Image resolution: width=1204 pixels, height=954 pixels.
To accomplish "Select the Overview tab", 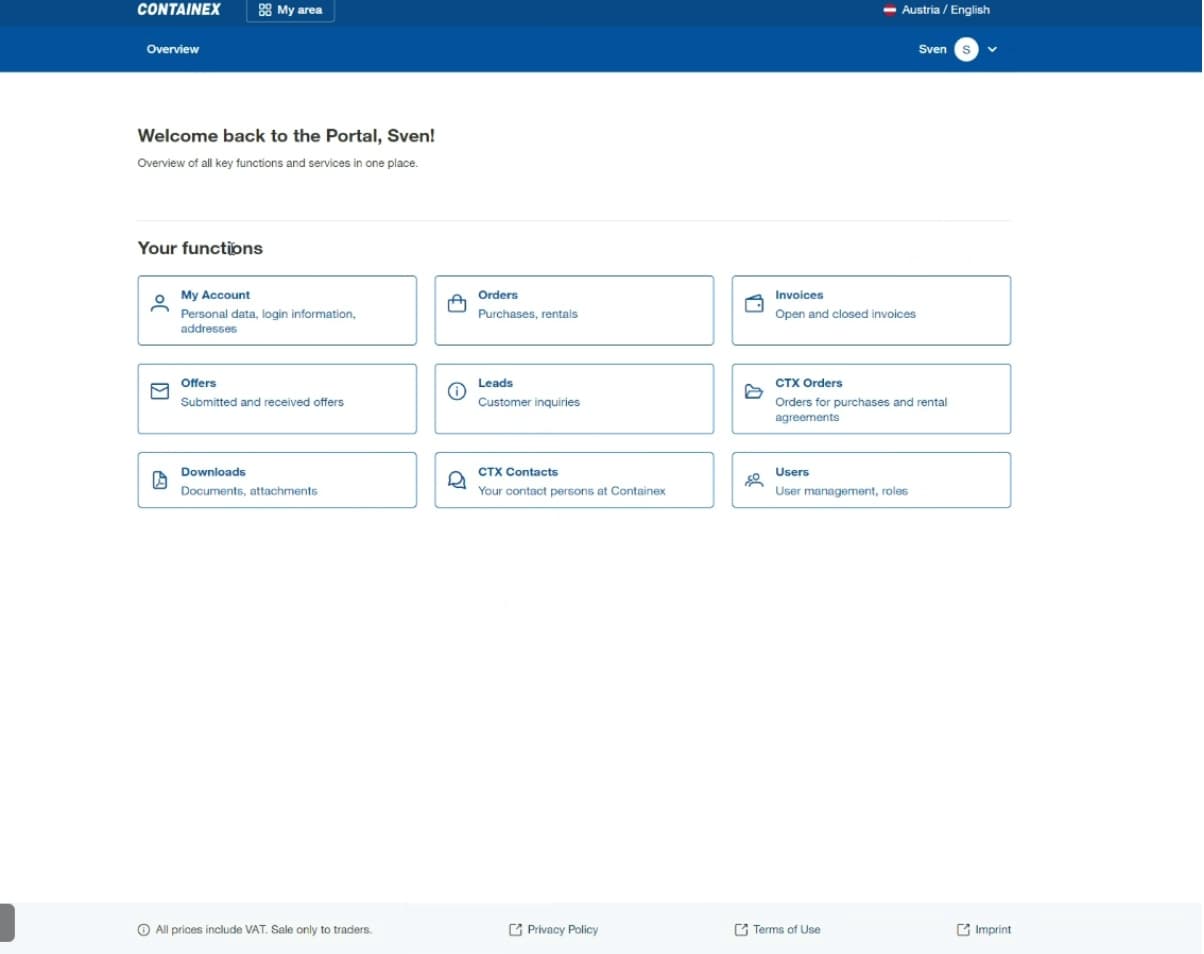I will (x=173, y=49).
